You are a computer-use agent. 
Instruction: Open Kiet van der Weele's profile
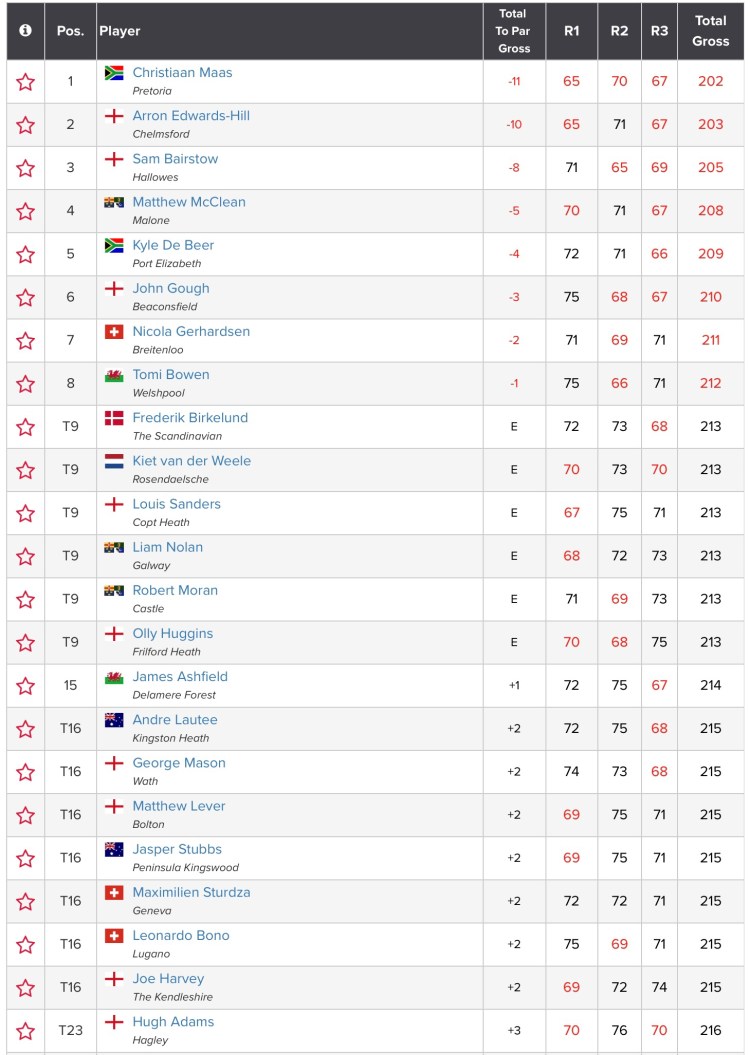tap(191, 461)
